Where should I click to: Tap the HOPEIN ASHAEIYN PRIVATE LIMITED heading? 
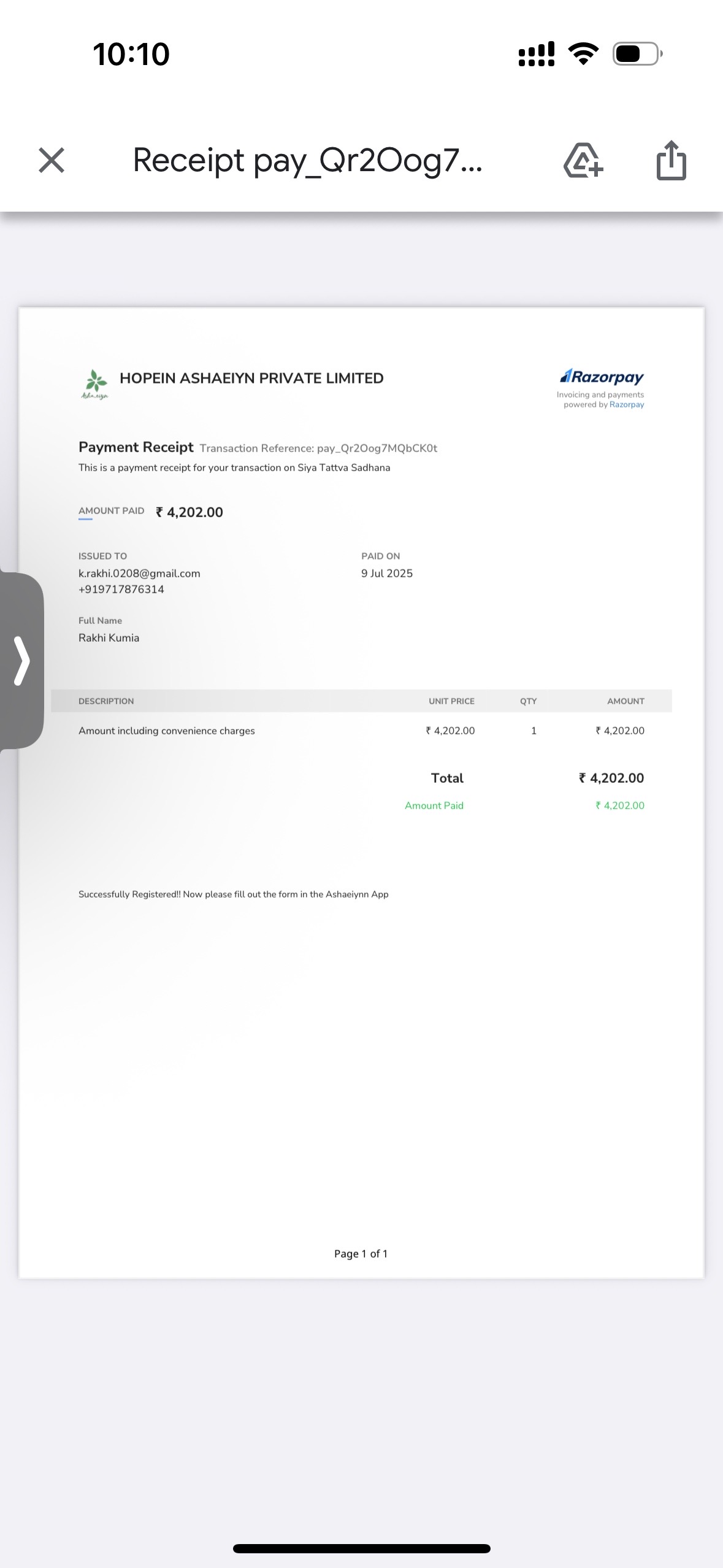coord(251,379)
